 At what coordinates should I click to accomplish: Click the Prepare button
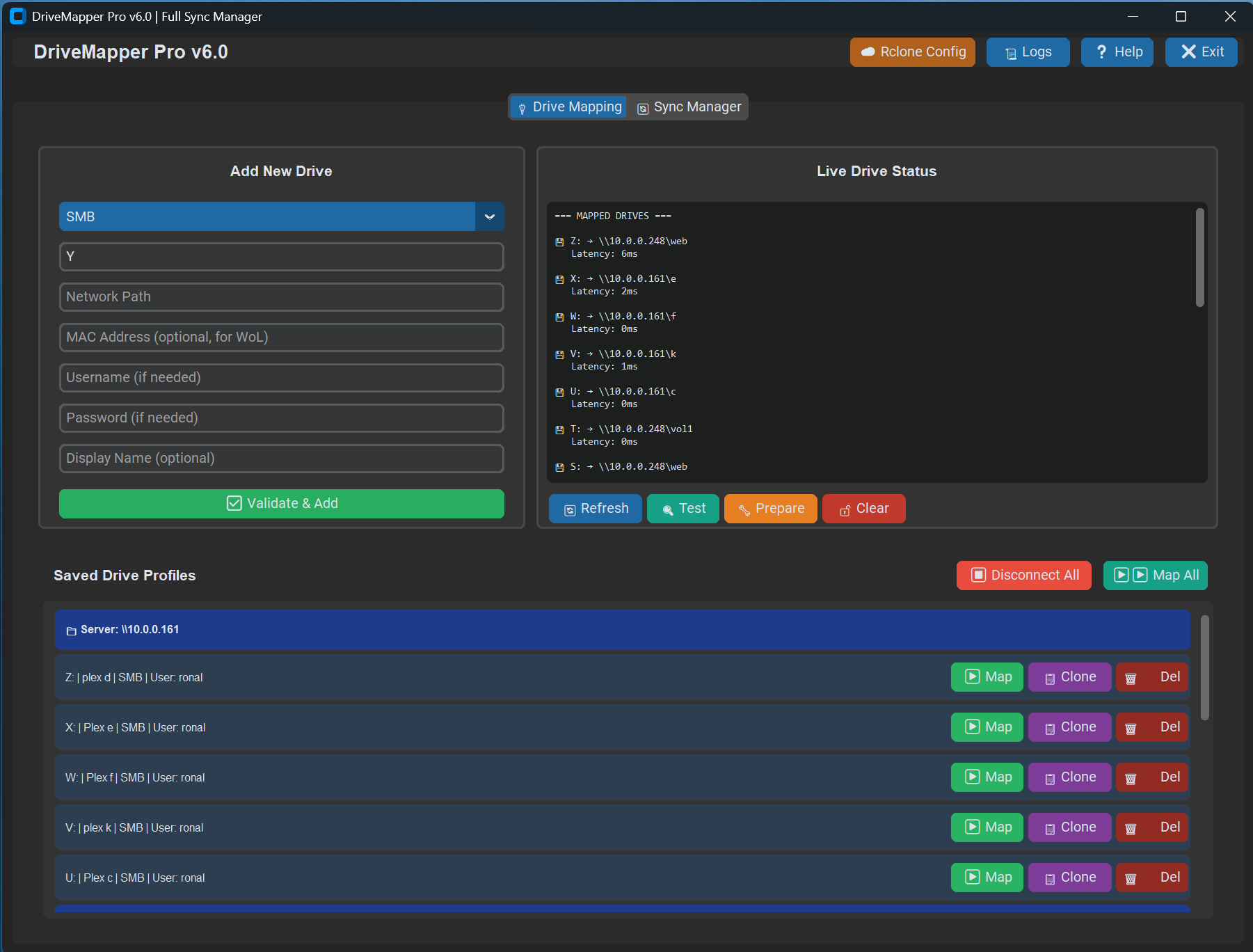click(770, 509)
